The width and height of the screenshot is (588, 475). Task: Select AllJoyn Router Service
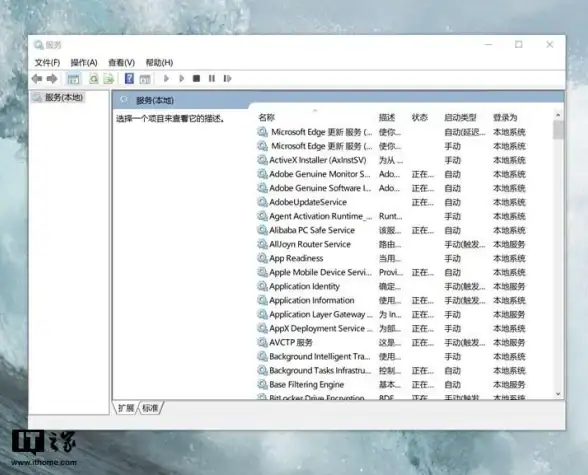391,244
